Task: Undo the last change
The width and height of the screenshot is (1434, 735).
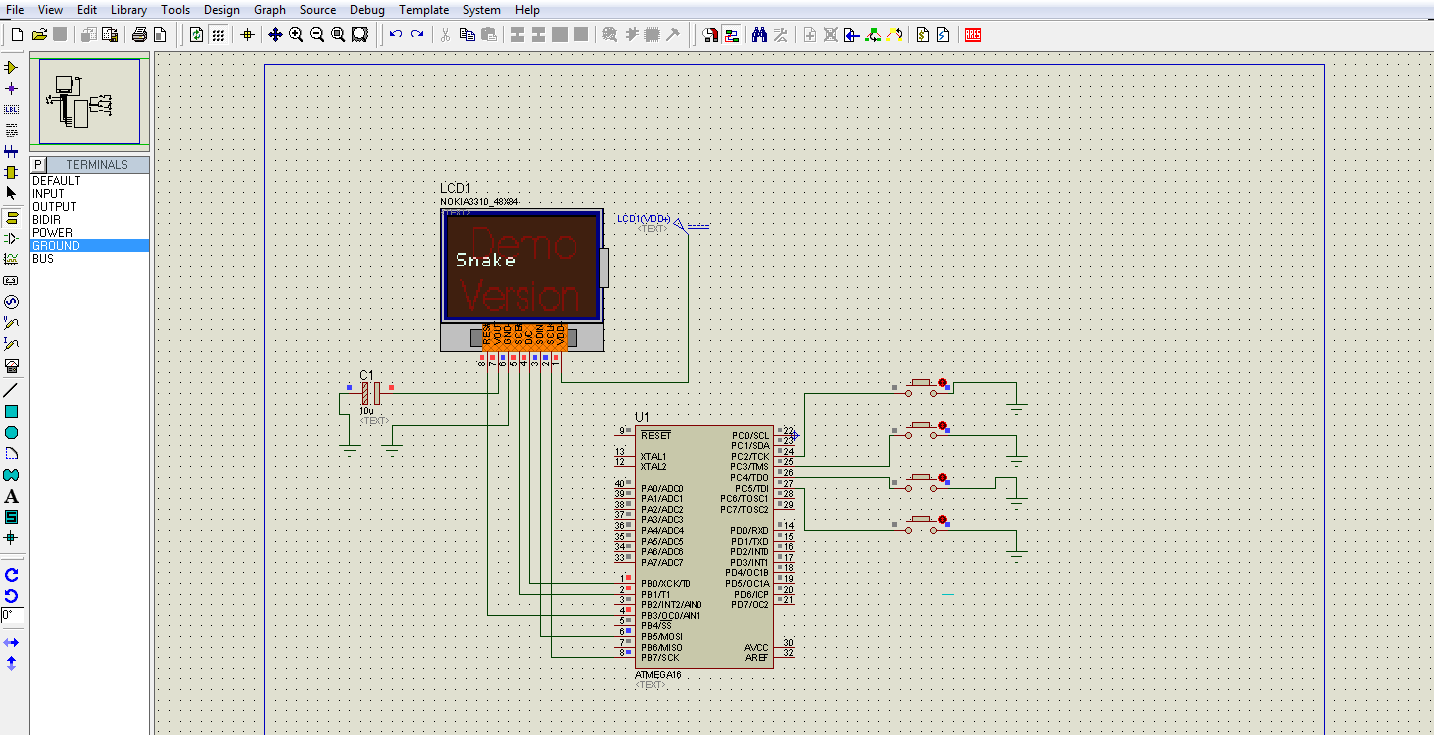Action: click(x=396, y=34)
